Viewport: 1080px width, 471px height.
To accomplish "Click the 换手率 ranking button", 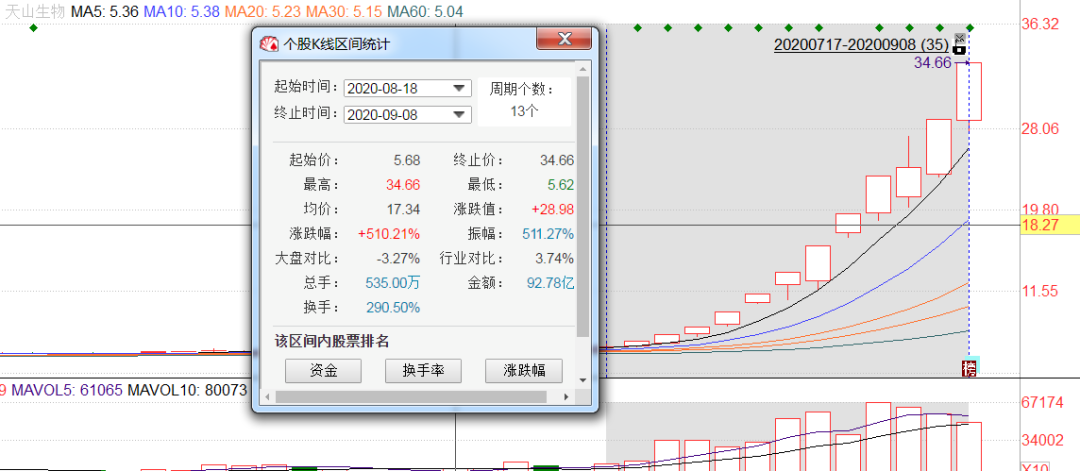I will pyautogui.click(x=423, y=371).
